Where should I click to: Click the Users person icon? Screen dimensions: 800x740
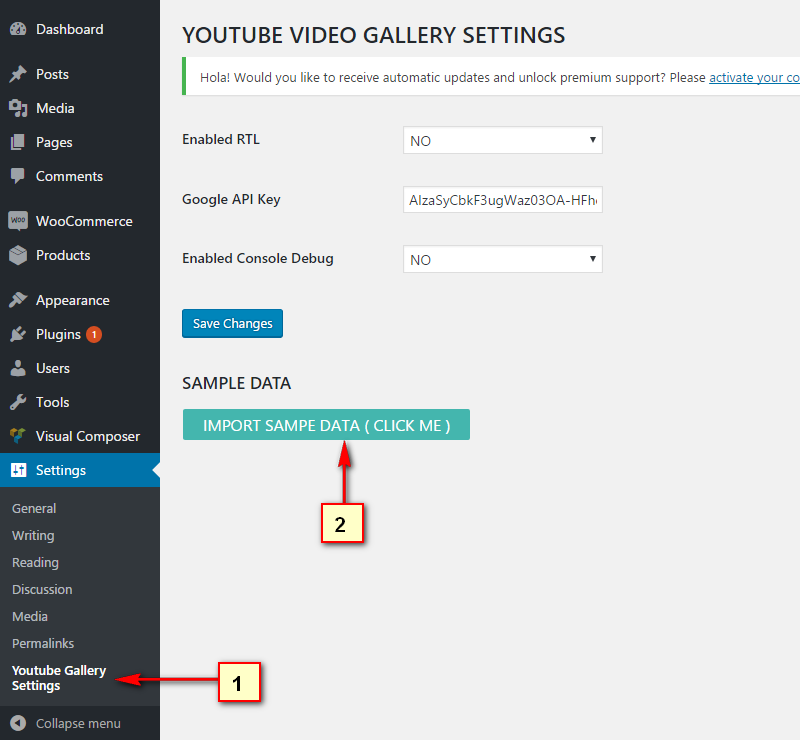tap(18, 368)
